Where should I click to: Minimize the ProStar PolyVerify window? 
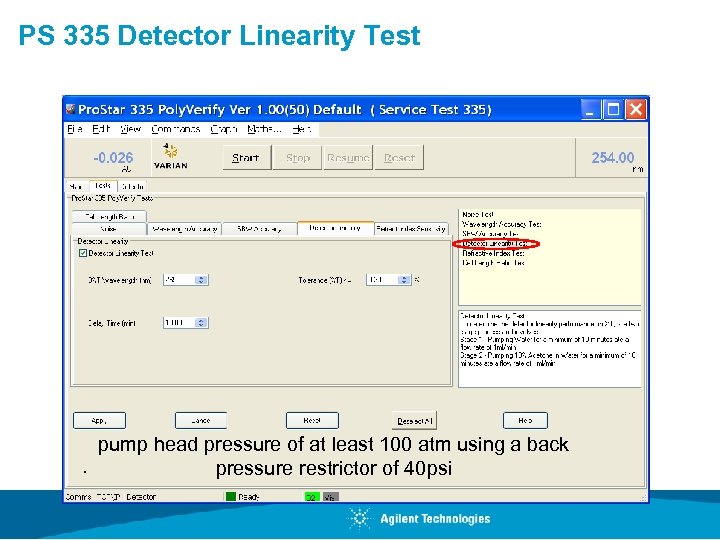pos(591,110)
